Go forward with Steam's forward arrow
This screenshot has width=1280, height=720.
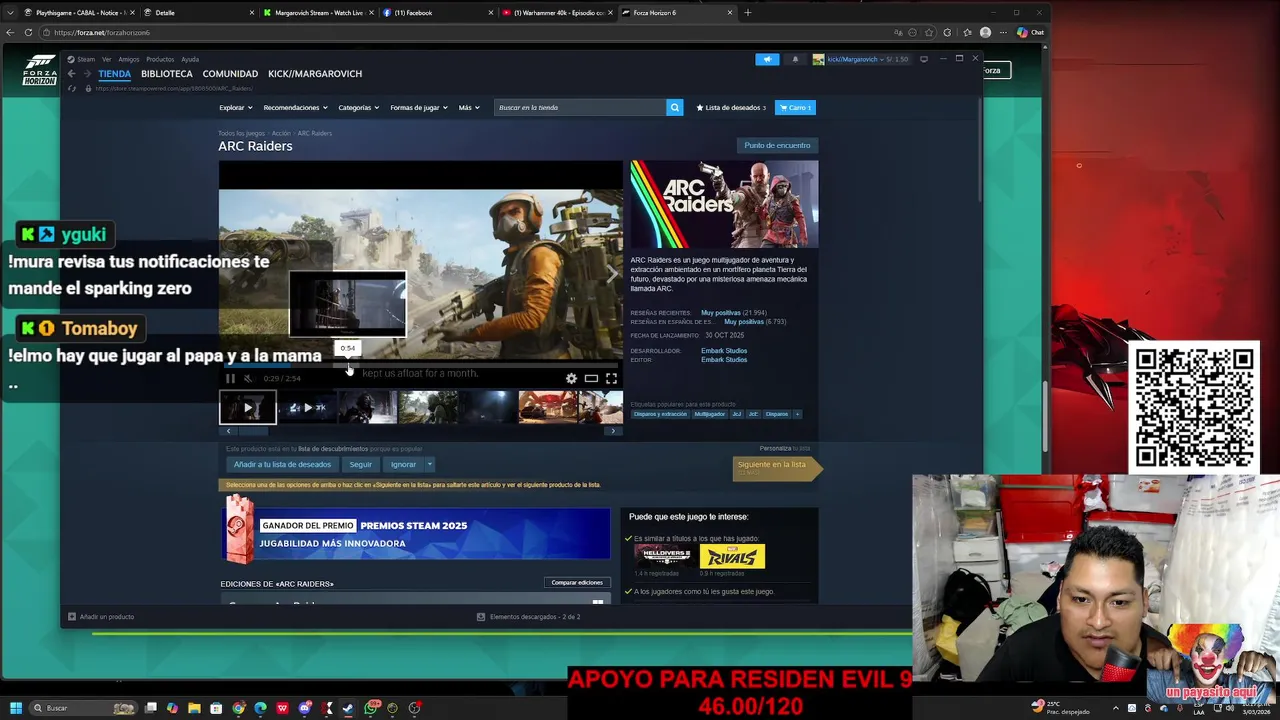(x=86, y=74)
